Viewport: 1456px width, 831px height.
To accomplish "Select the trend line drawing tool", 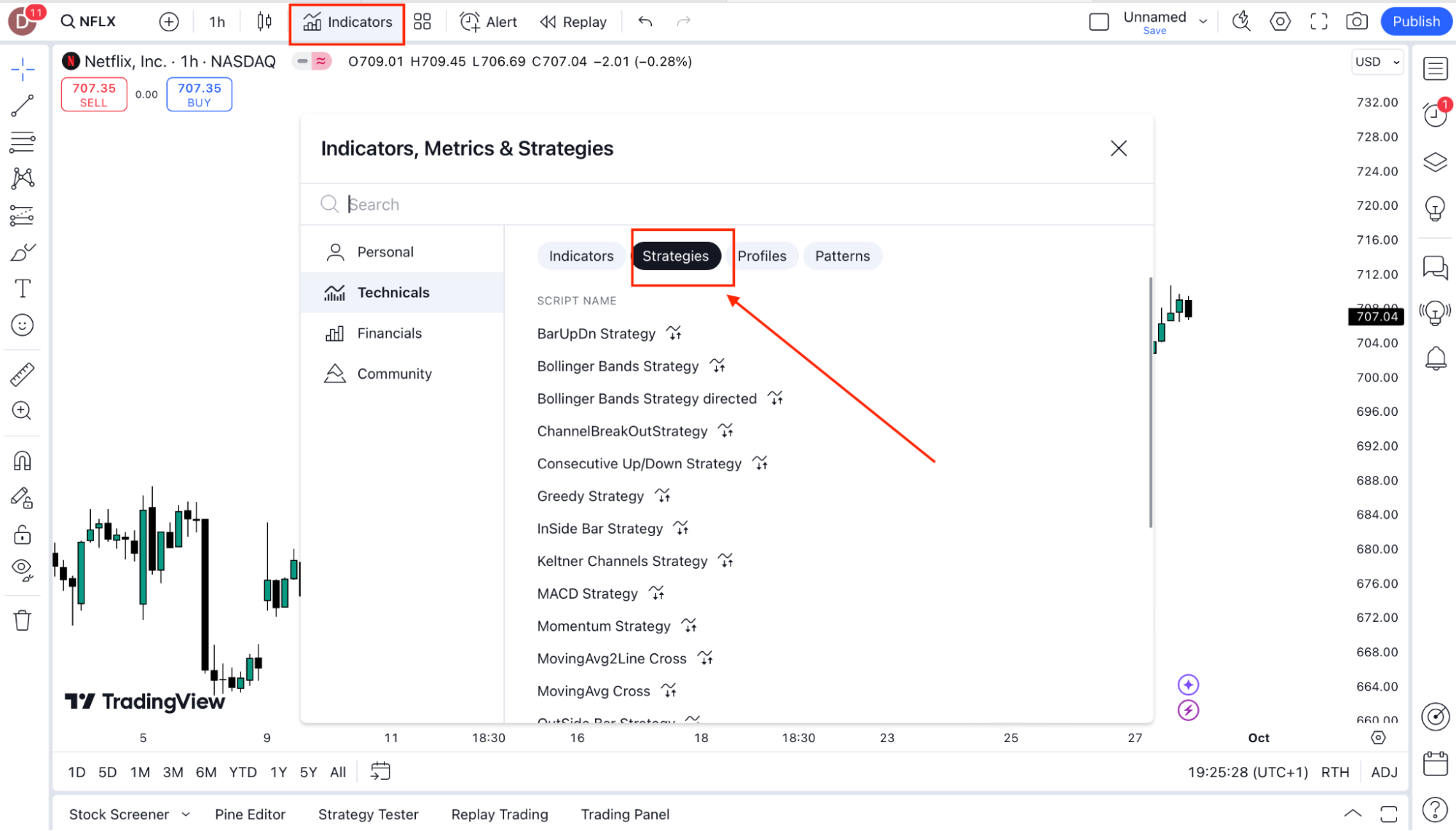I will point(23,106).
